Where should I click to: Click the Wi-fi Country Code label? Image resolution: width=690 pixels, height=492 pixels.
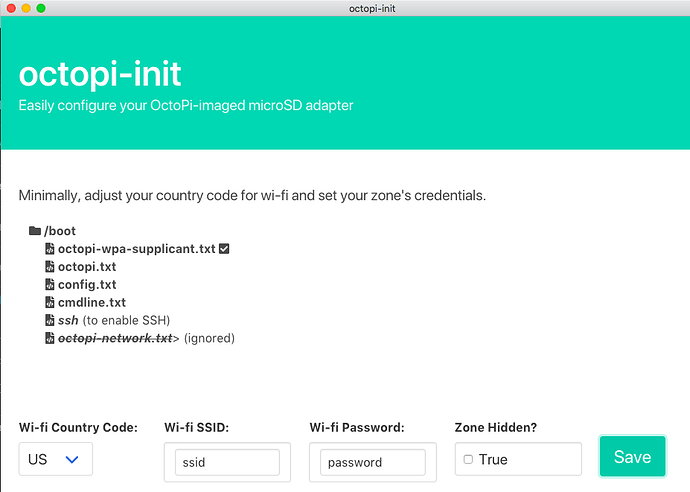pos(78,427)
